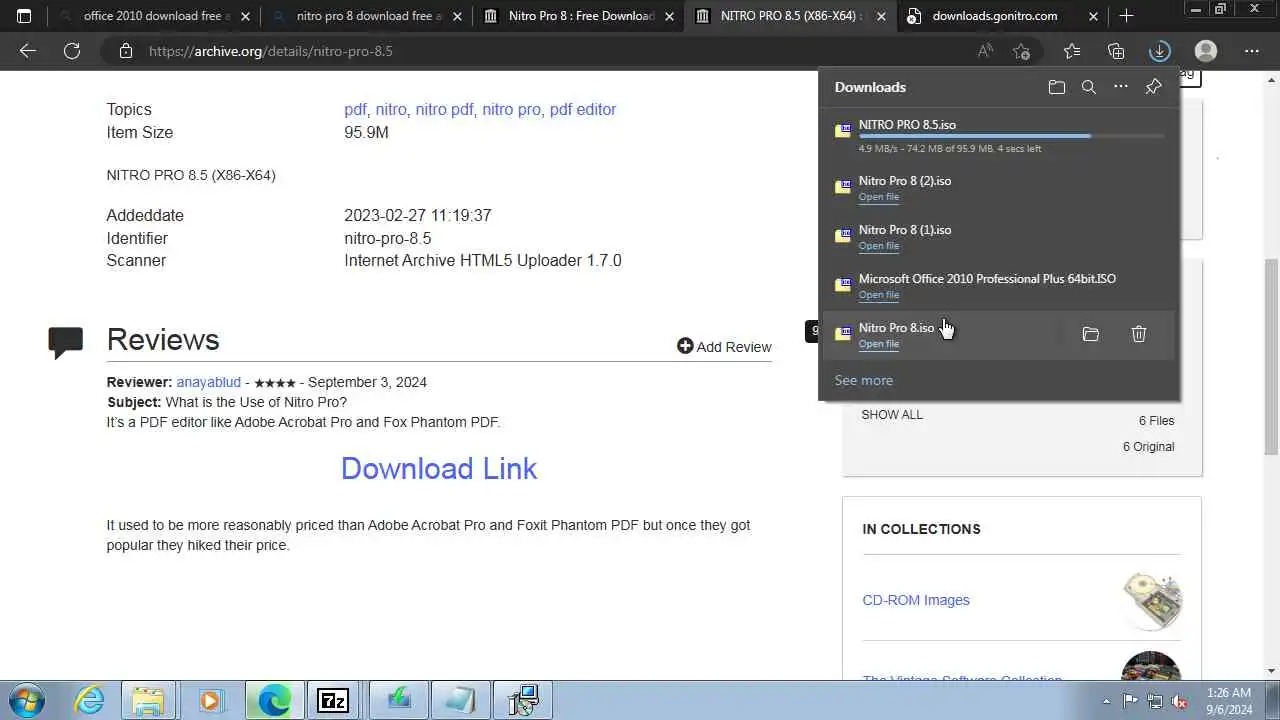The width and height of the screenshot is (1280, 720).
Task: Open the Download Link in review
Action: (x=439, y=468)
